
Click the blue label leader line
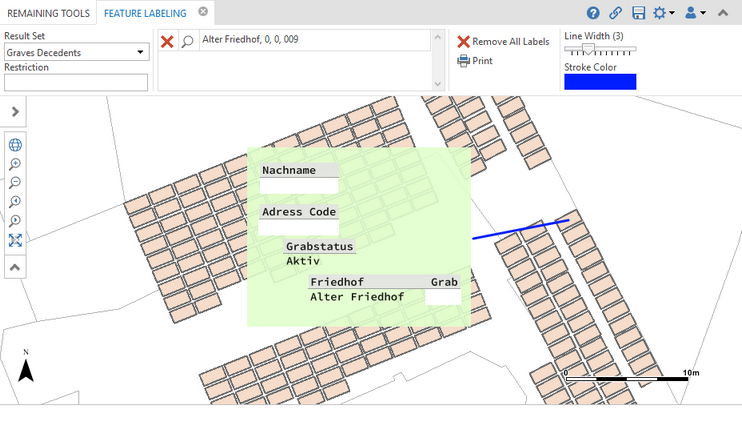click(521, 230)
